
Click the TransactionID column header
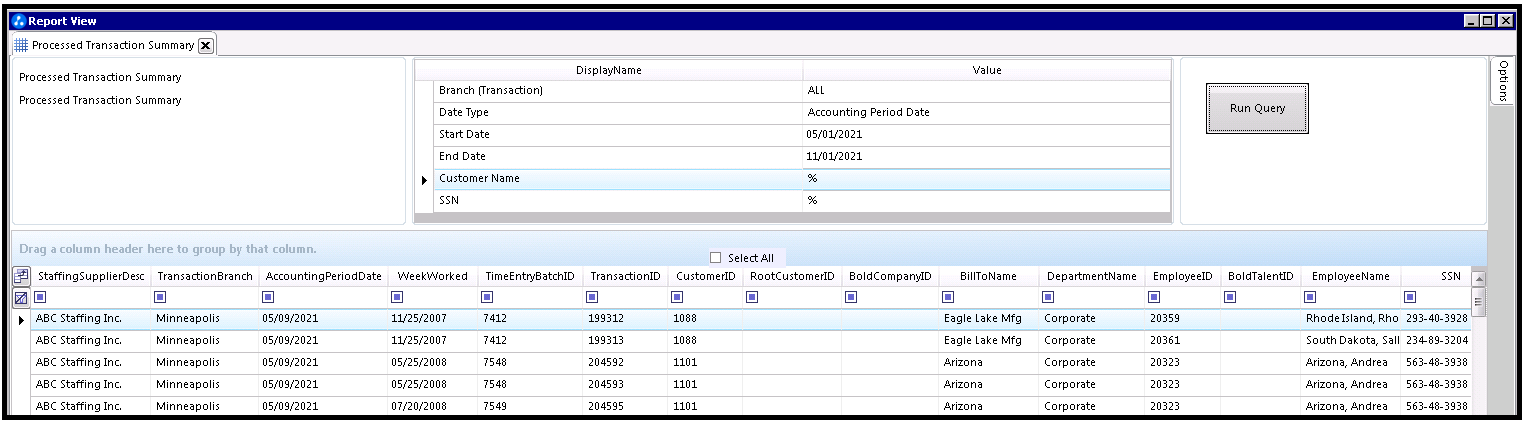pos(625,276)
